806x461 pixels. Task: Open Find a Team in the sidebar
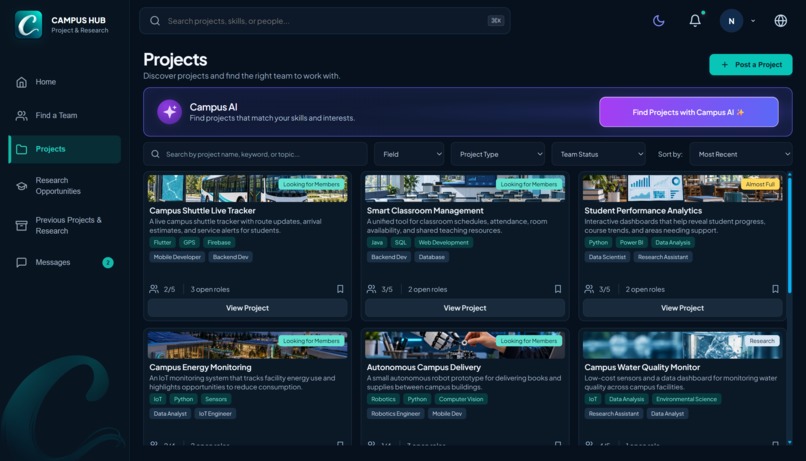pos(64,116)
